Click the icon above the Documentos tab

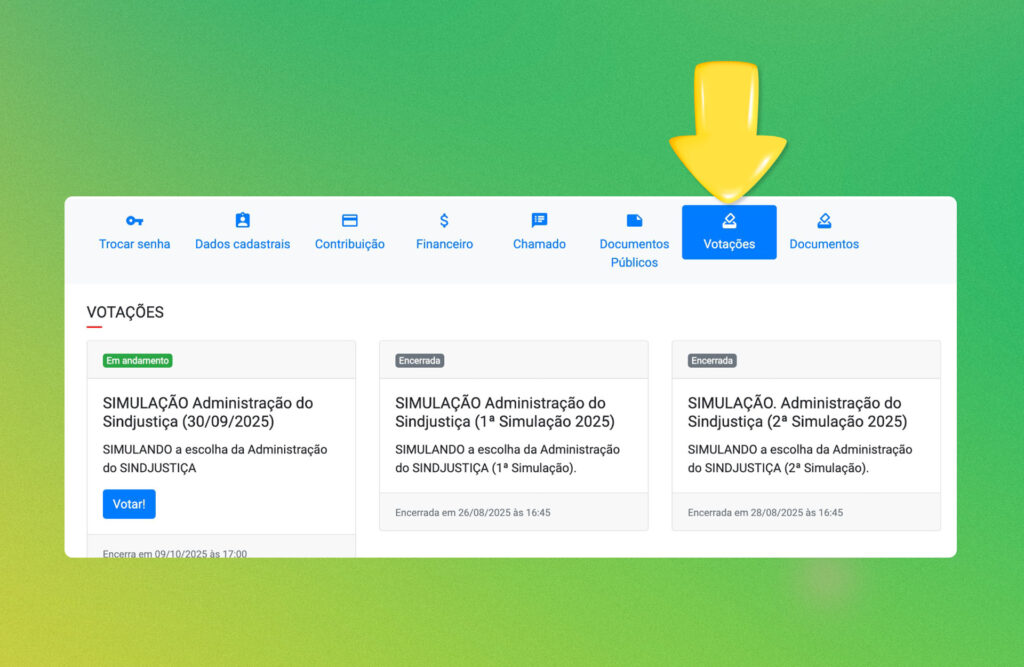(824, 220)
